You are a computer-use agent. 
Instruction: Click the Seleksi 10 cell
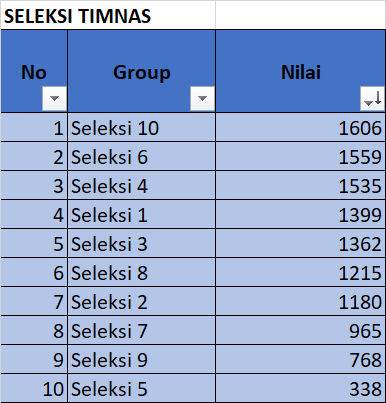pos(141,128)
